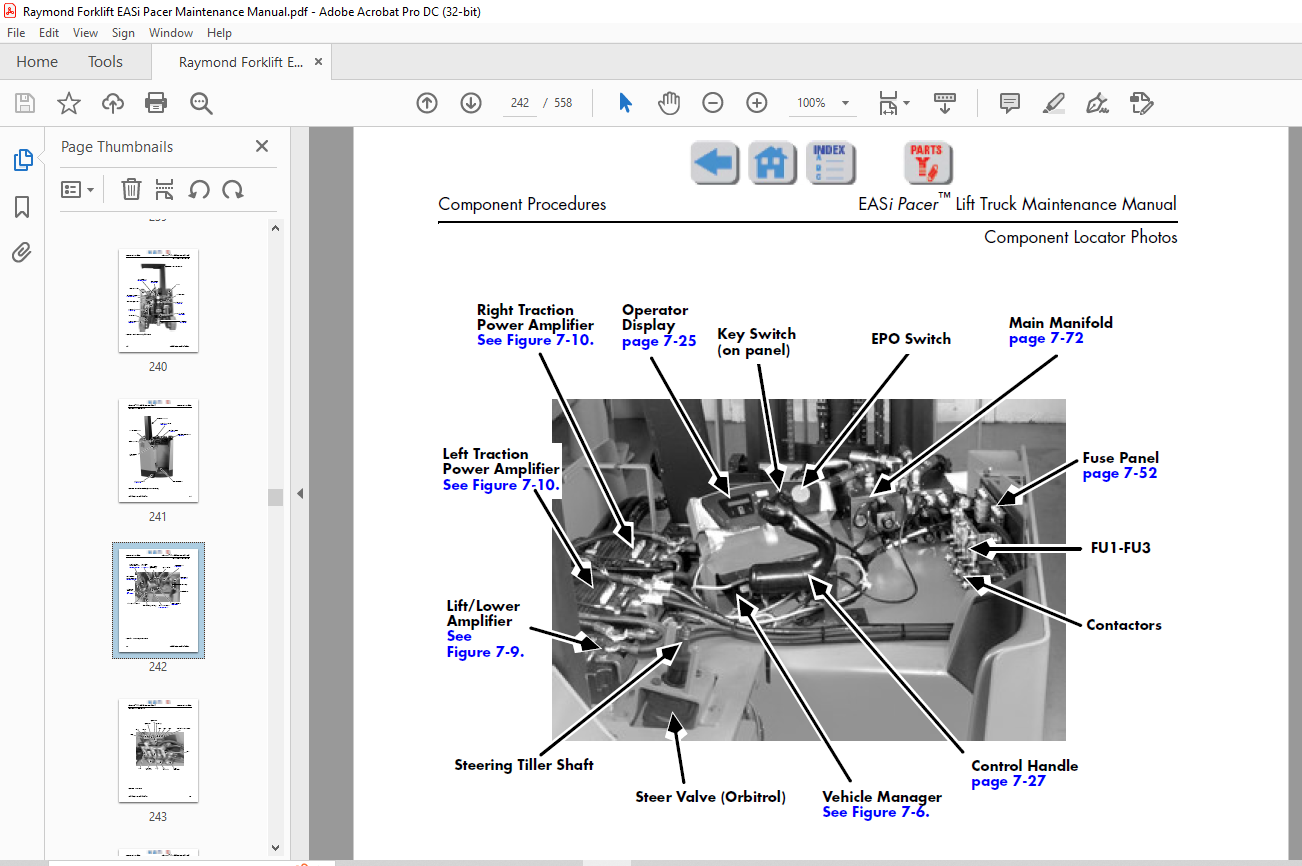The height and width of the screenshot is (866, 1302).
Task: Click the Zoom In plus icon
Action: pos(757,103)
